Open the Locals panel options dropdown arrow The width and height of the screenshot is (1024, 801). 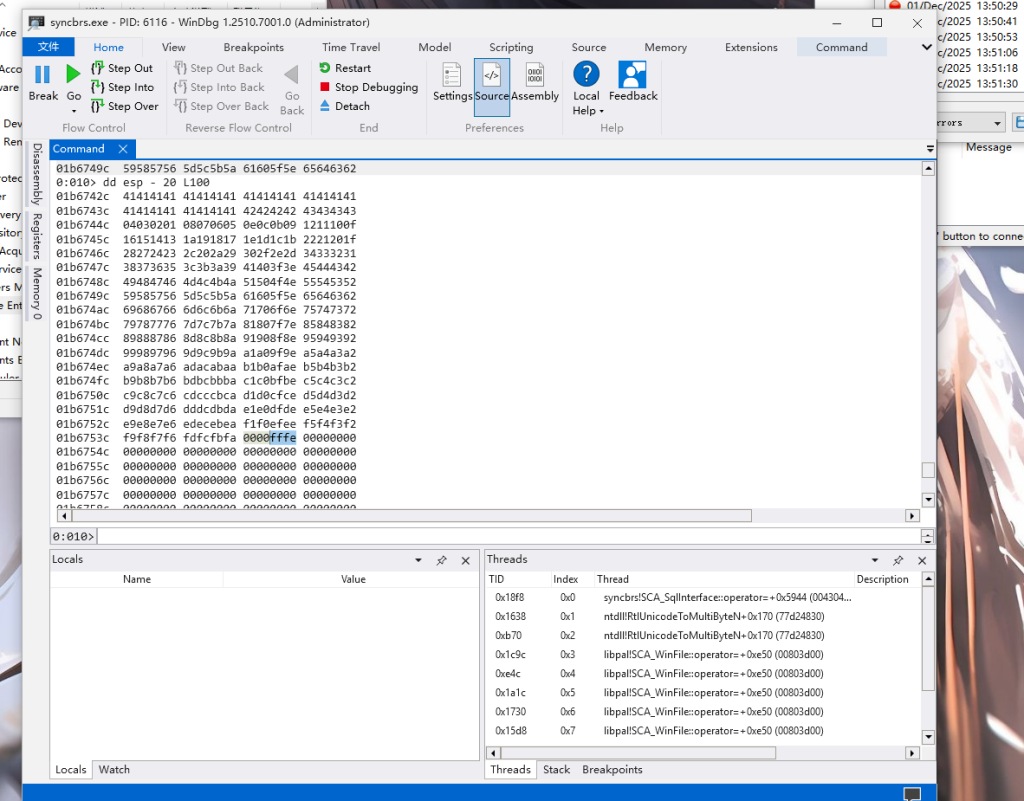click(418, 561)
